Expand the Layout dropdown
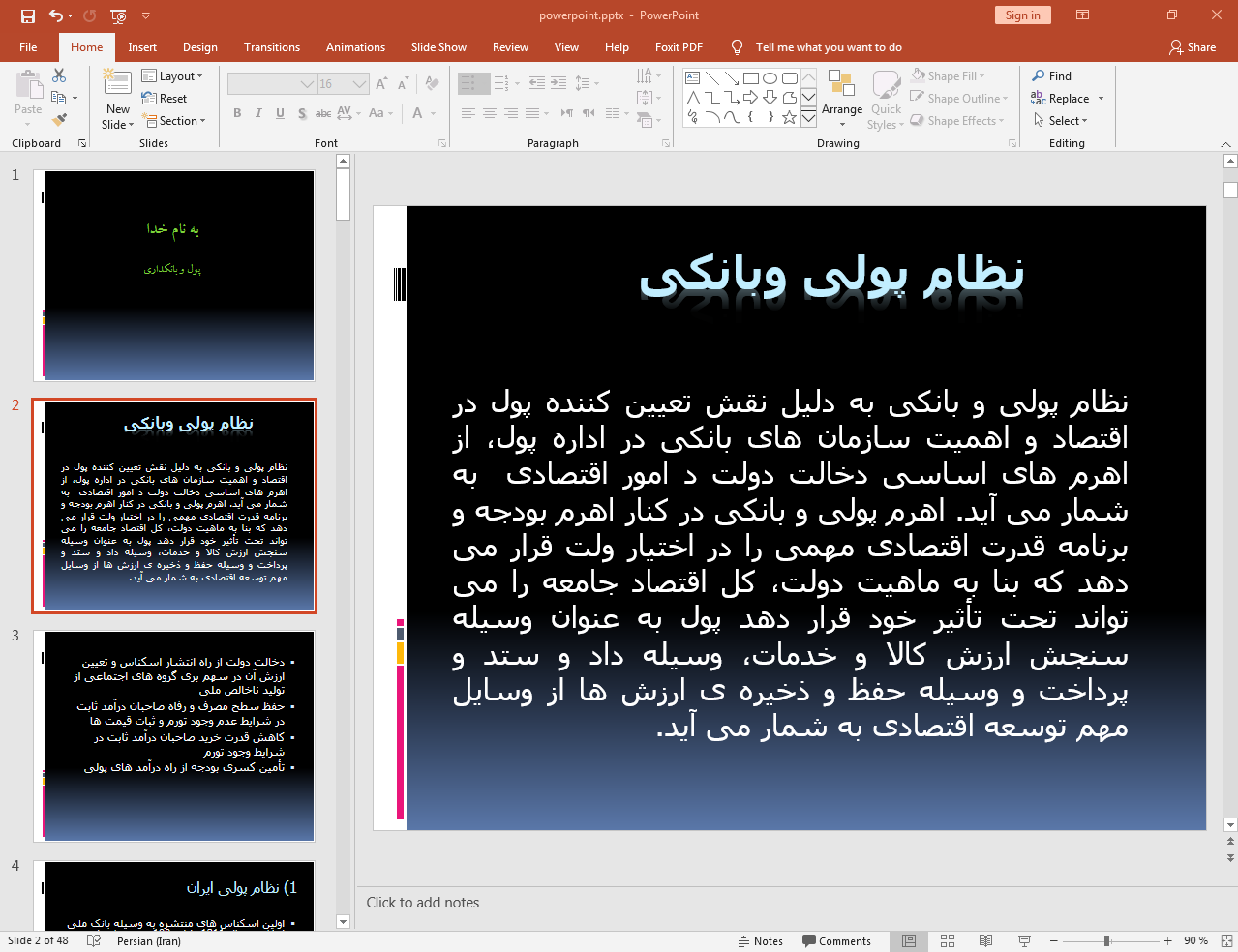The width and height of the screenshot is (1238, 952). point(172,76)
